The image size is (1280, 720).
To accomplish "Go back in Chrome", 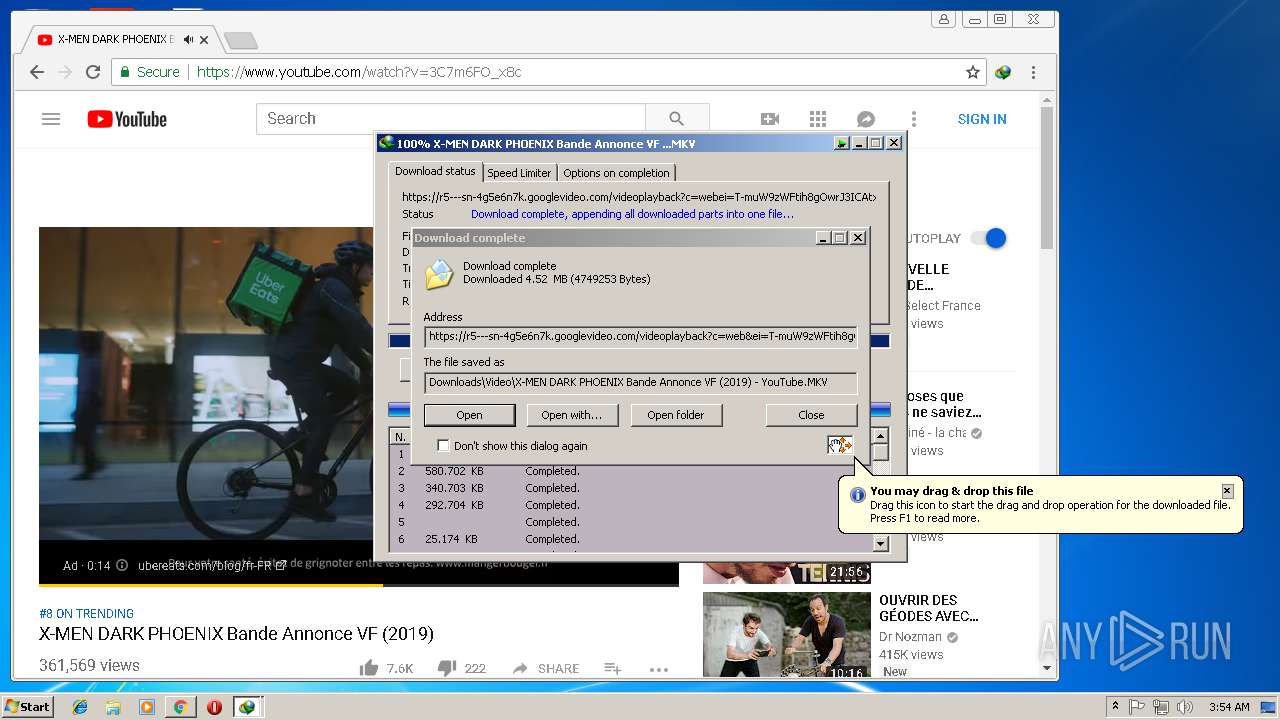I will pyautogui.click(x=37, y=72).
